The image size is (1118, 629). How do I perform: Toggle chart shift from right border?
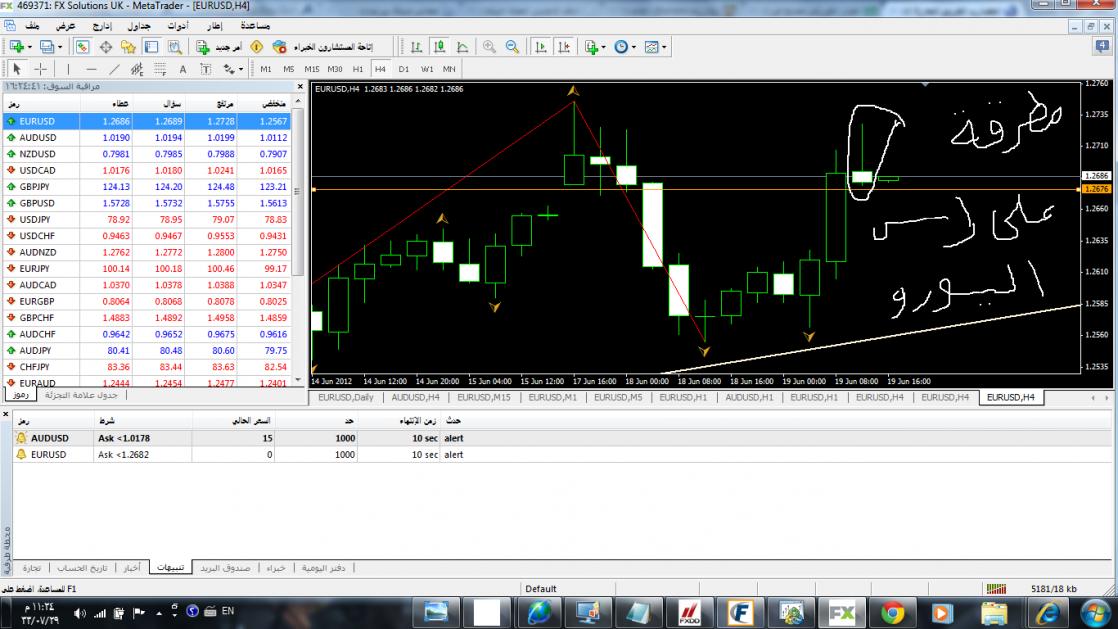click(564, 47)
